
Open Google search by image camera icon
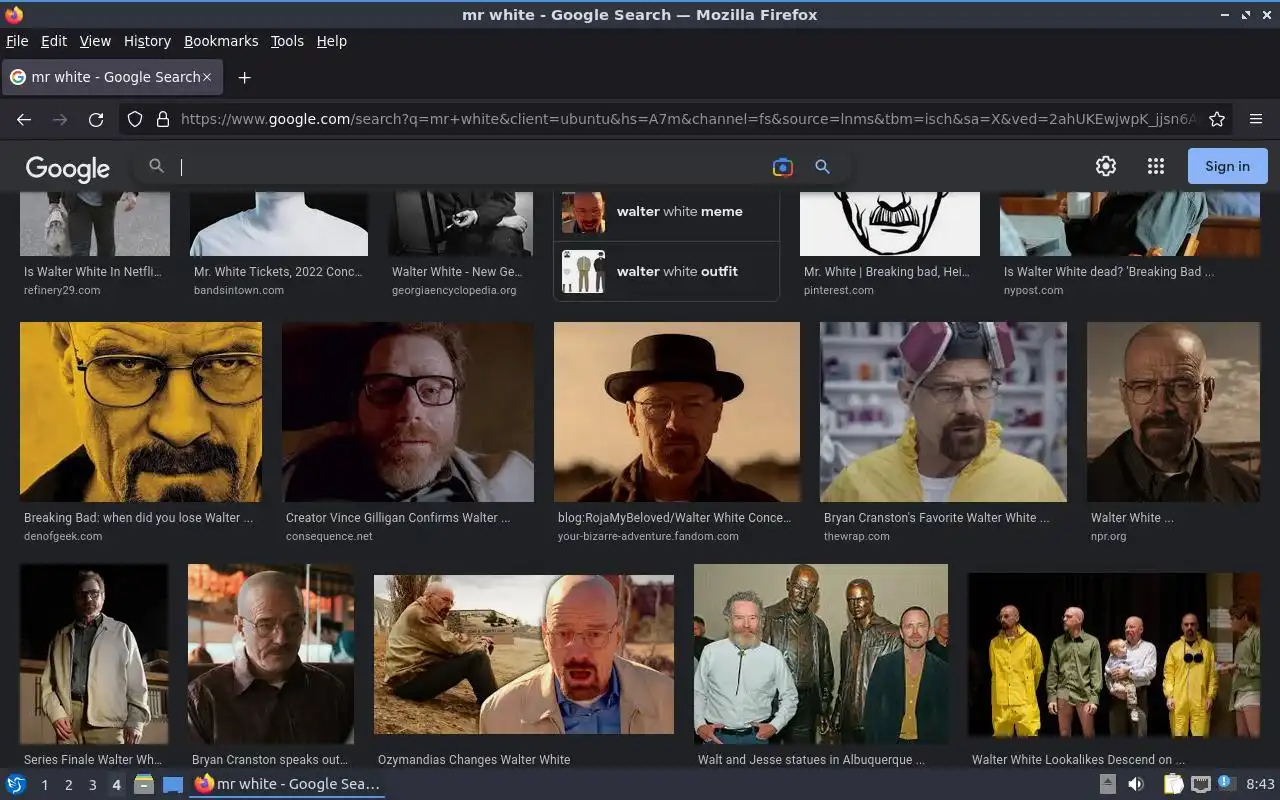(x=783, y=167)
